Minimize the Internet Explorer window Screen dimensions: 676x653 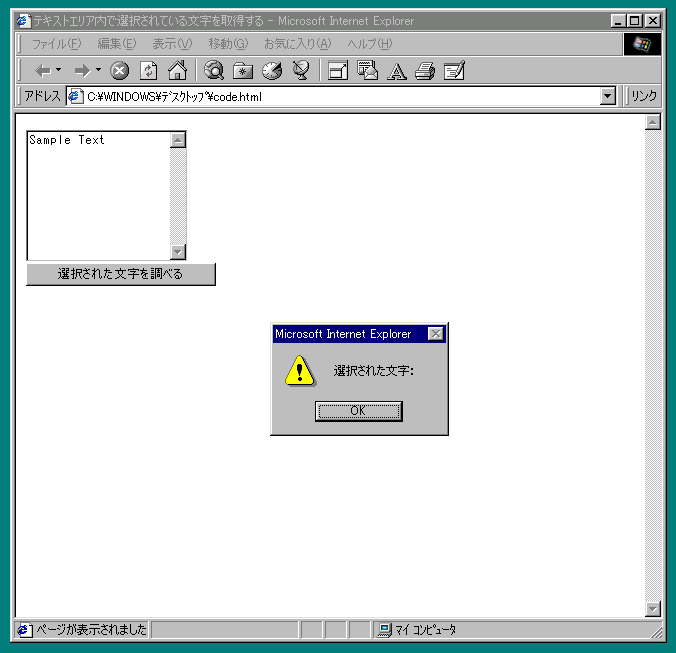point(618,21)
